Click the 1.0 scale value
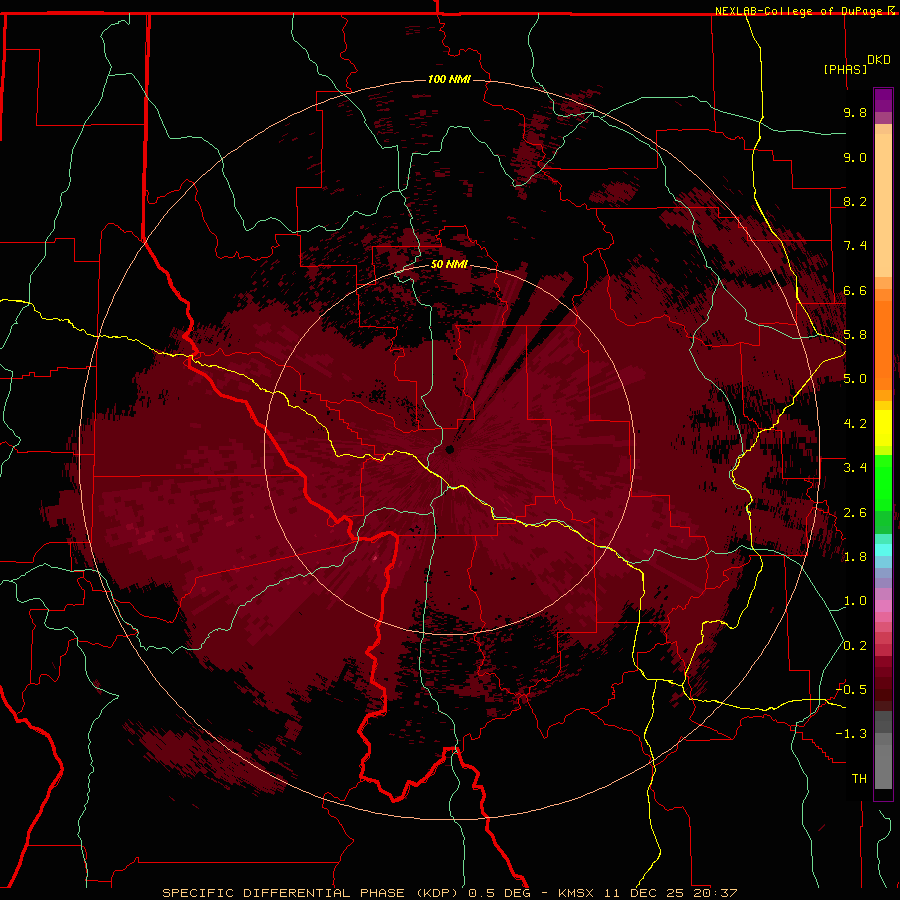Viewport: 900px width, 900px height. pyautogui.click(x=855, y=601)
